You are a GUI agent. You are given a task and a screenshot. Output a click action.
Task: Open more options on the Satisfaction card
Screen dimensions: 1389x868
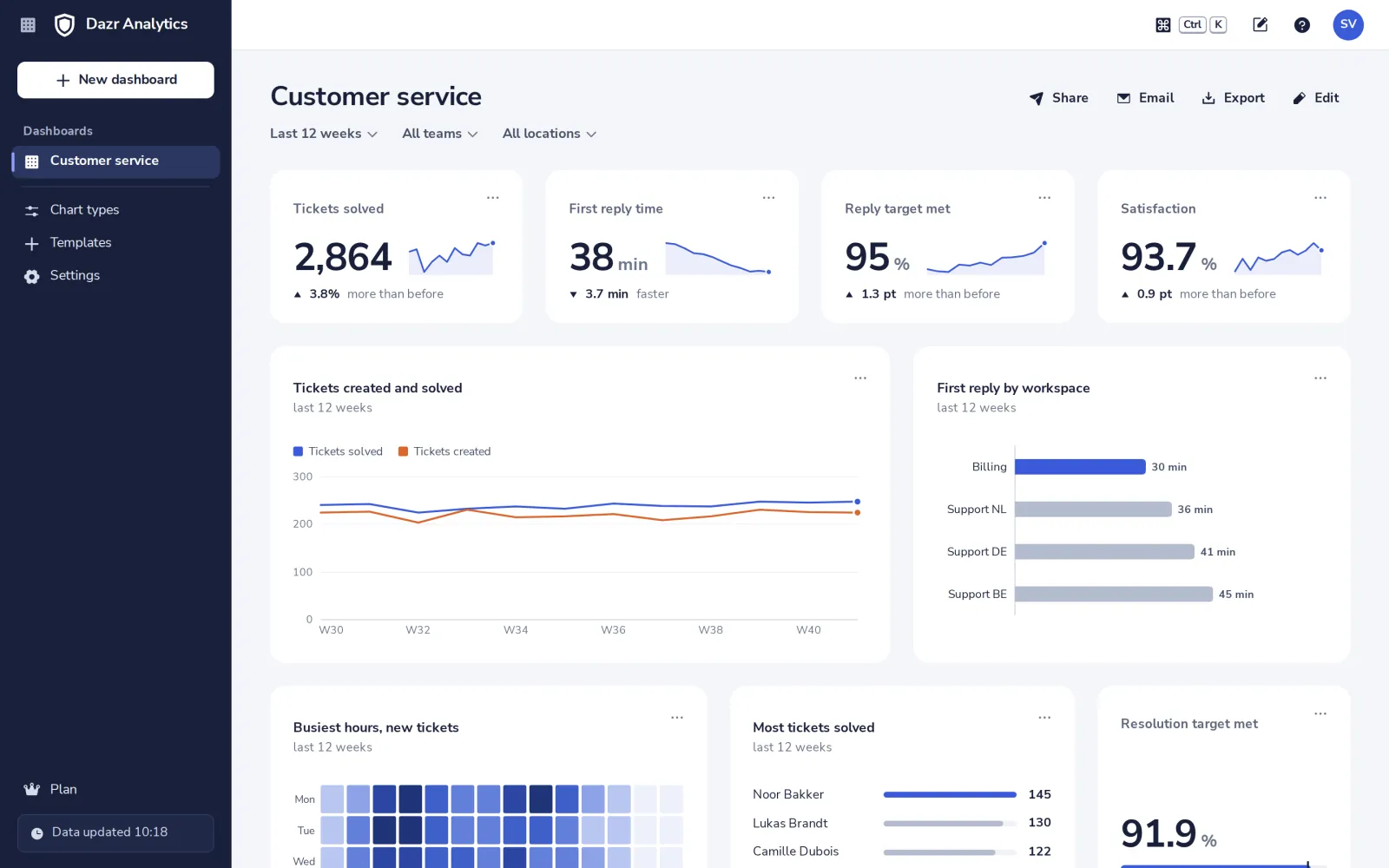[x=1320, y=198]
